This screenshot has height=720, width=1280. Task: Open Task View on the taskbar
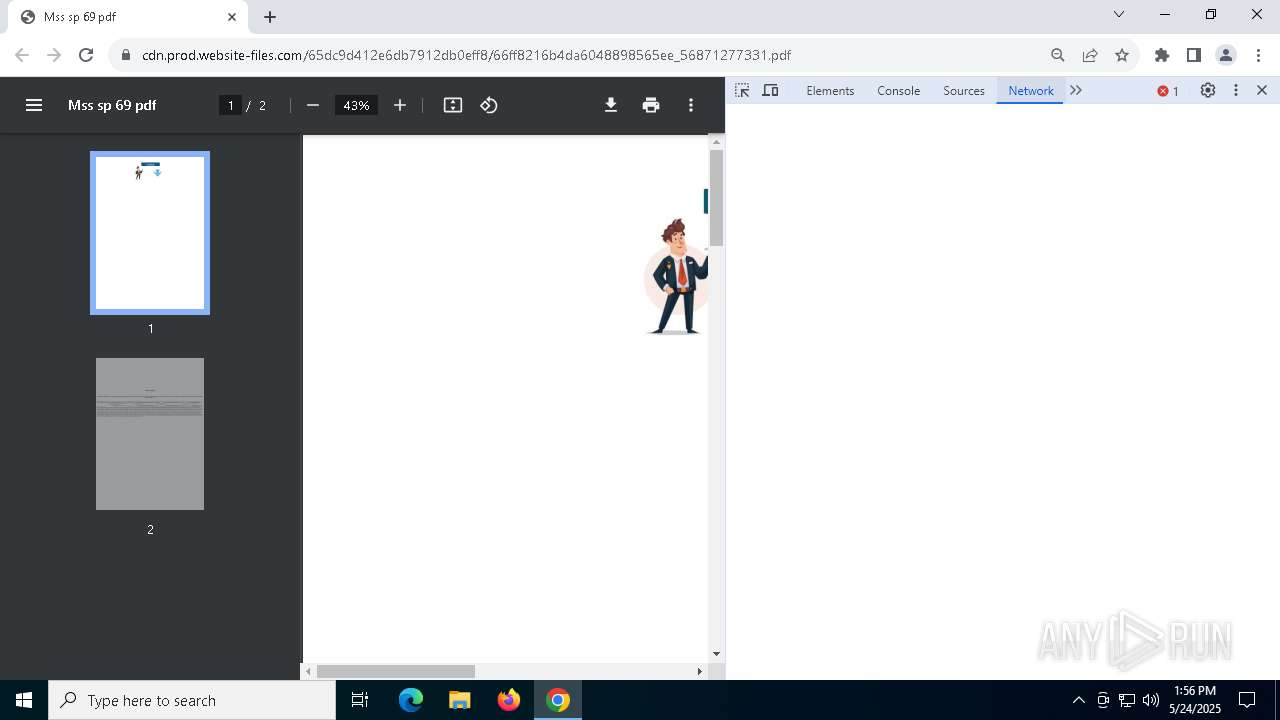360,700
